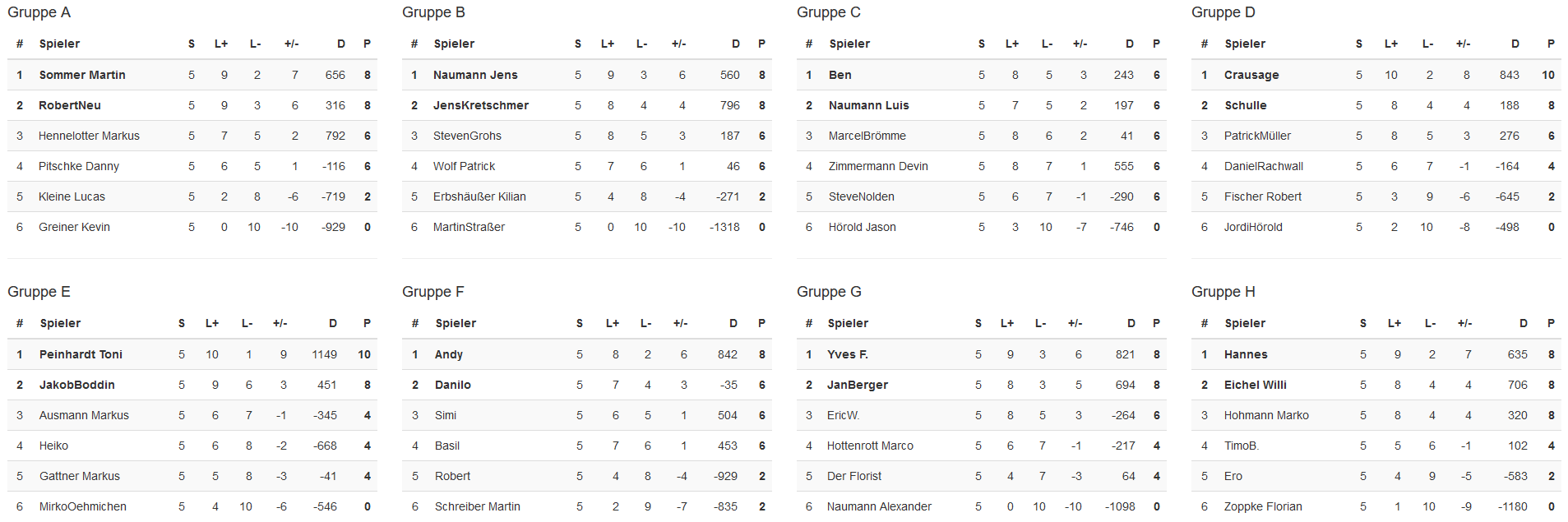Click Zoppke Florian in Gruppe H

click(1263, 506)
